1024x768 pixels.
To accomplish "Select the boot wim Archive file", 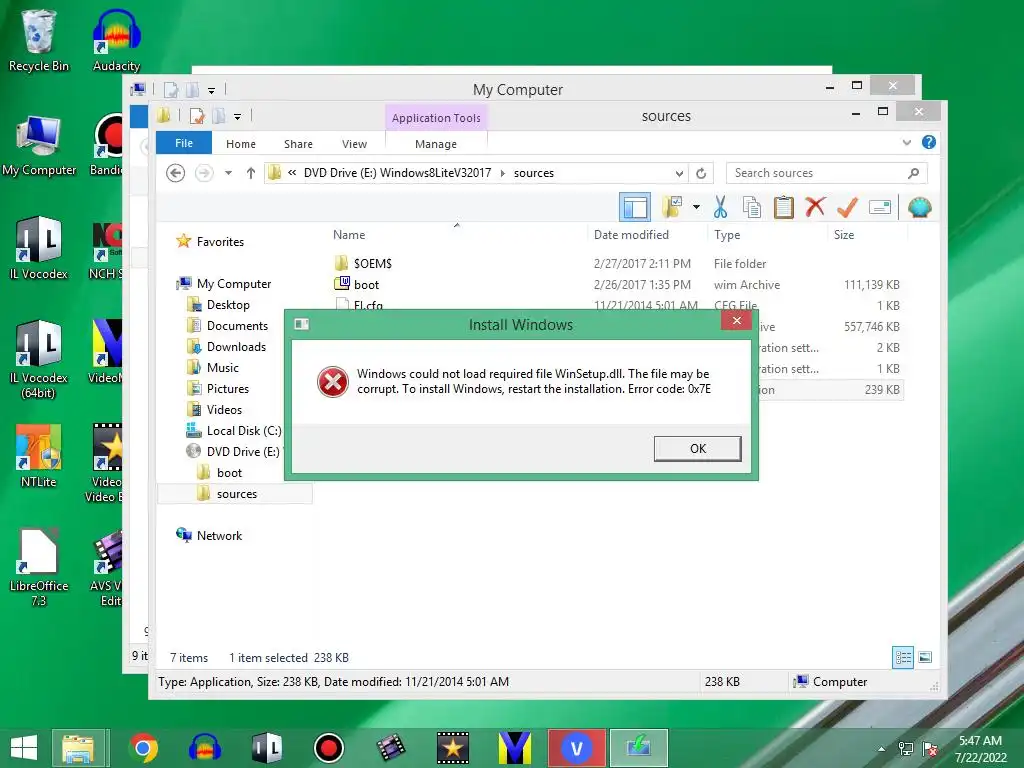I will (x=617, y=285).
